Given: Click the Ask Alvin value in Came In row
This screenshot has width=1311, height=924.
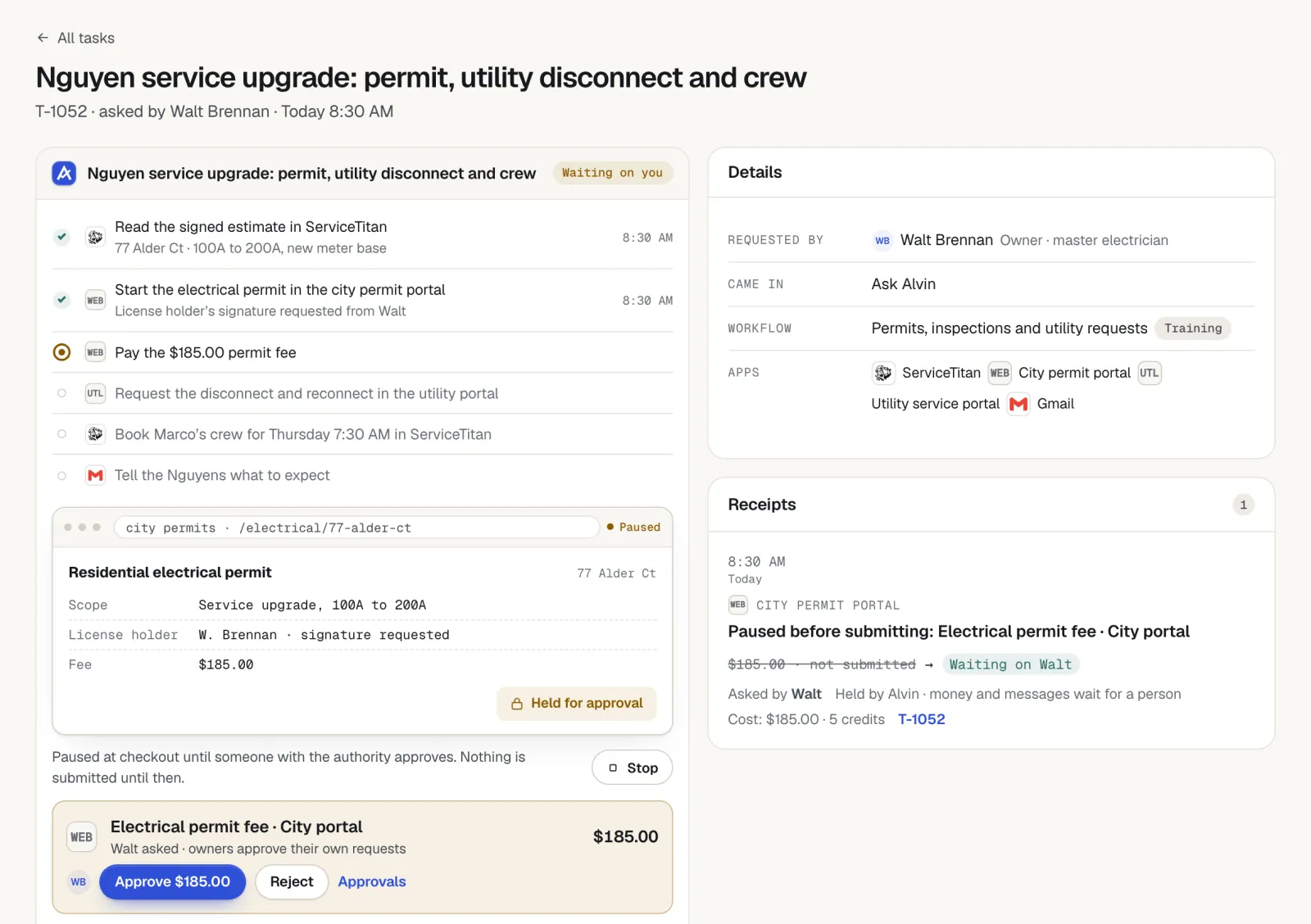Looking at the screenshot, I should point(903,284).
